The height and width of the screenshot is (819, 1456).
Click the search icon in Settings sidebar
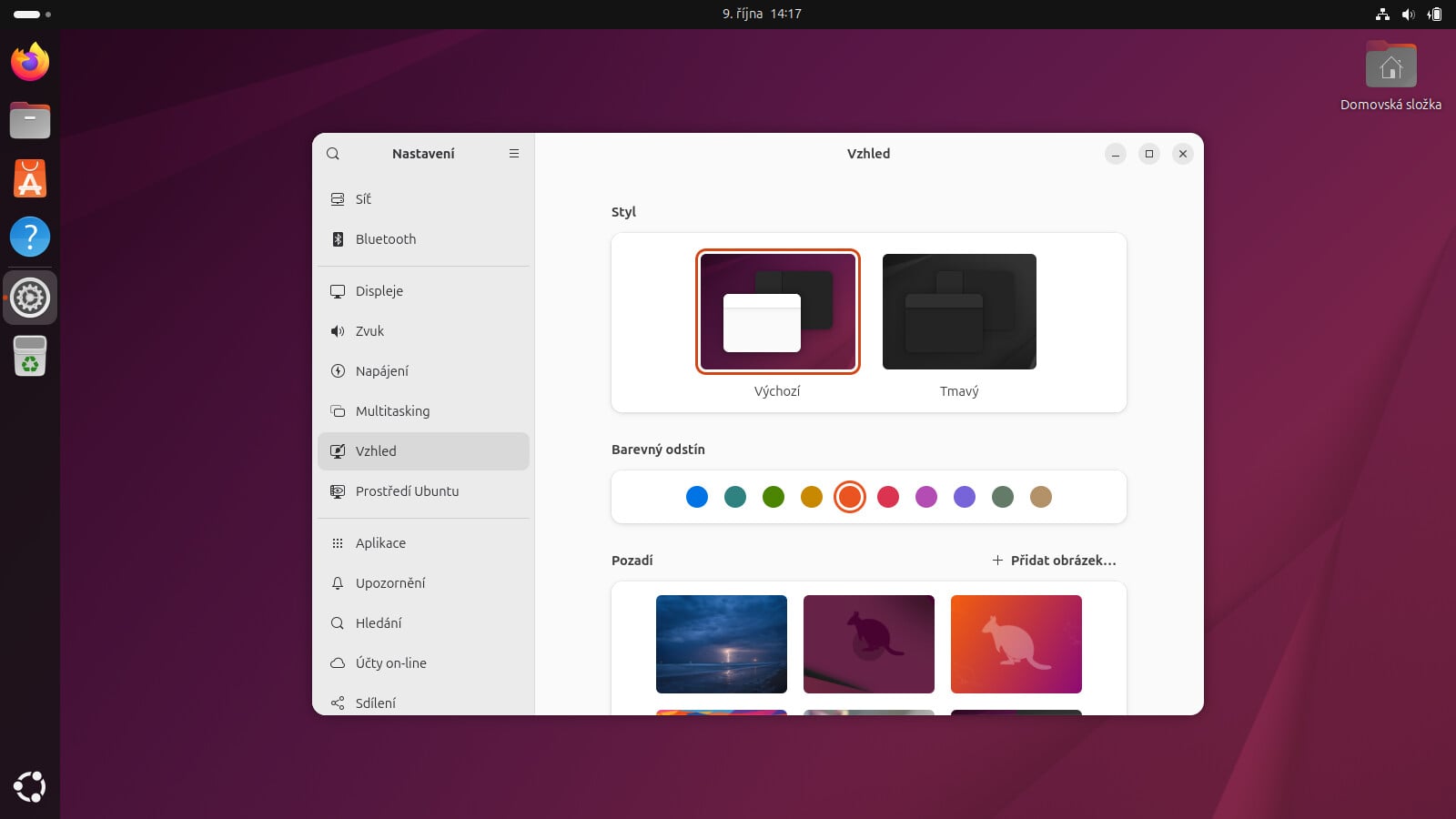point(333,154)
